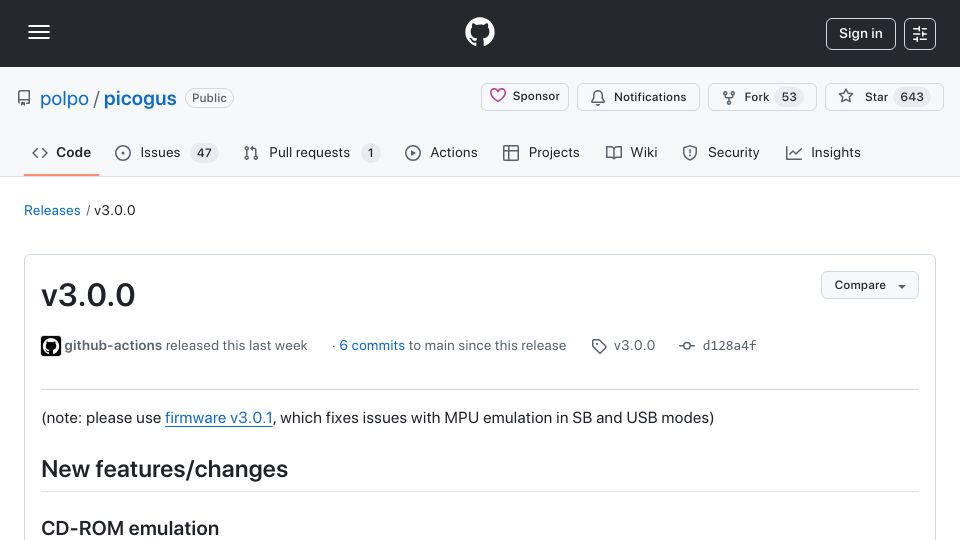Open the 6 commits link

372,345
